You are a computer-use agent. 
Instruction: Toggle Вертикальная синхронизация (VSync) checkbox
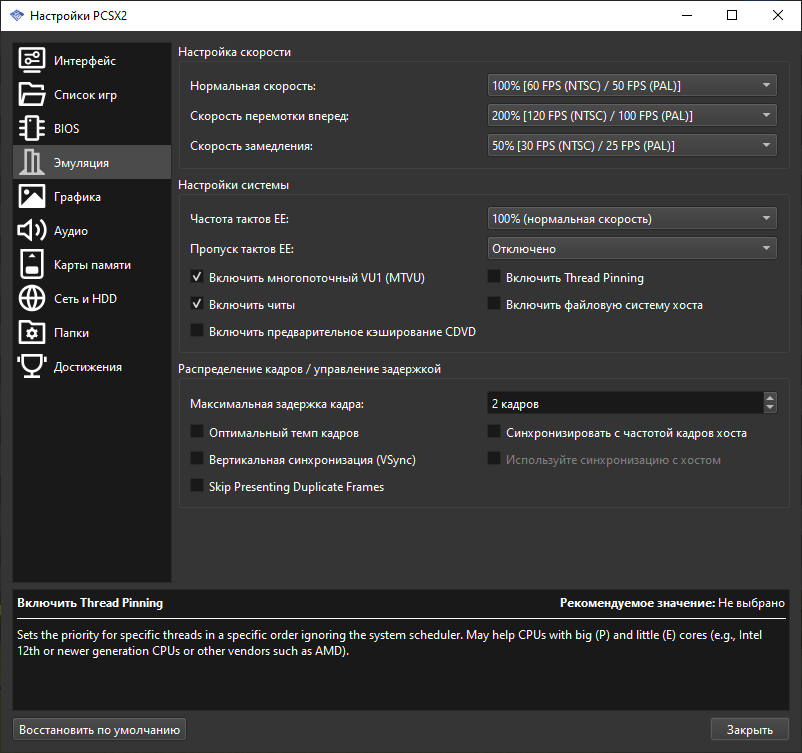pos(197,459)
